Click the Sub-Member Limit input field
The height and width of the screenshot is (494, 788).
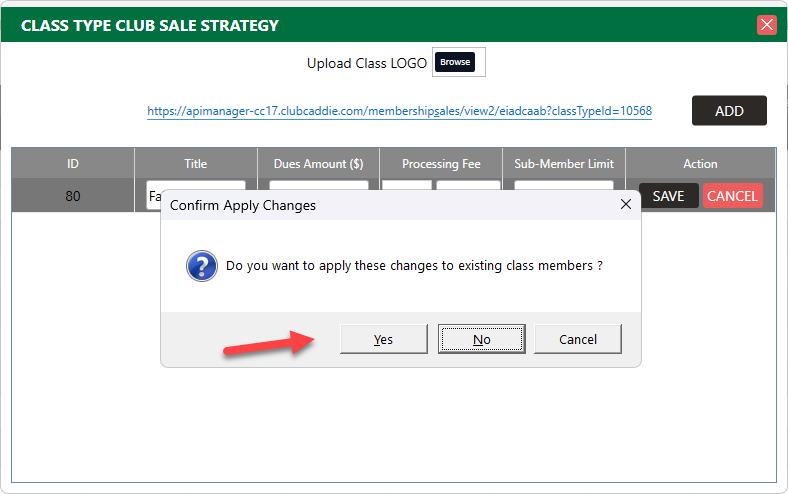click(x=564, y=185)
